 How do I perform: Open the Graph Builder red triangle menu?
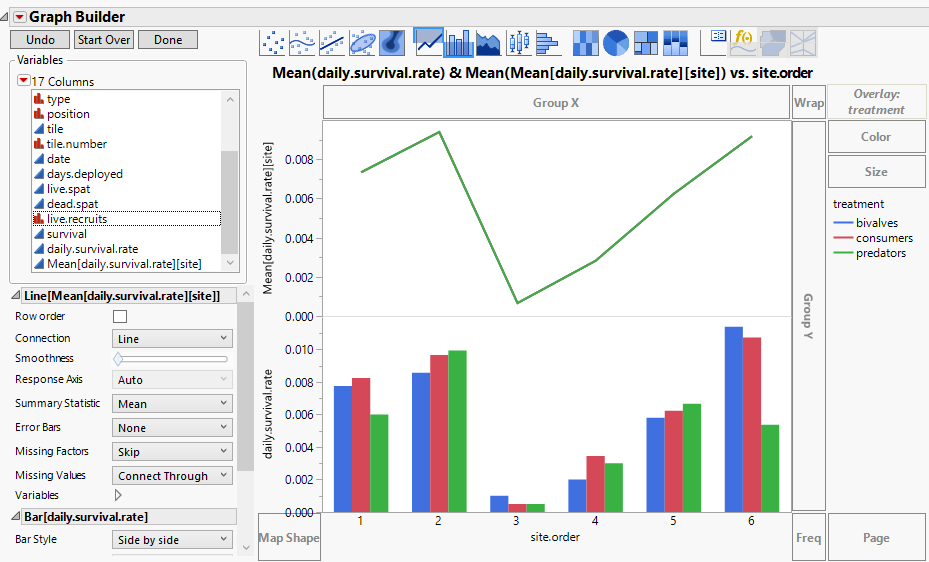(x=19, y=17)
